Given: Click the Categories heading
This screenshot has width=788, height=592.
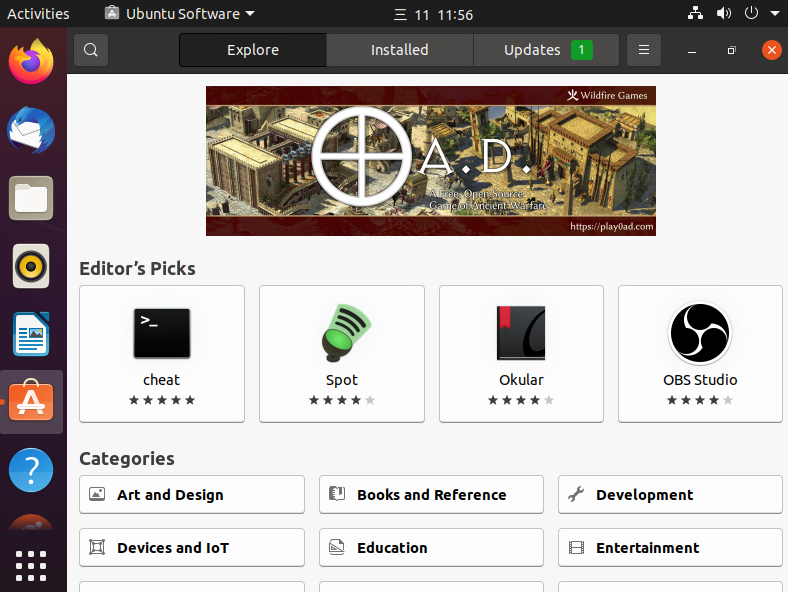Looking at the screenshot, I should click(x=127, y=458).
